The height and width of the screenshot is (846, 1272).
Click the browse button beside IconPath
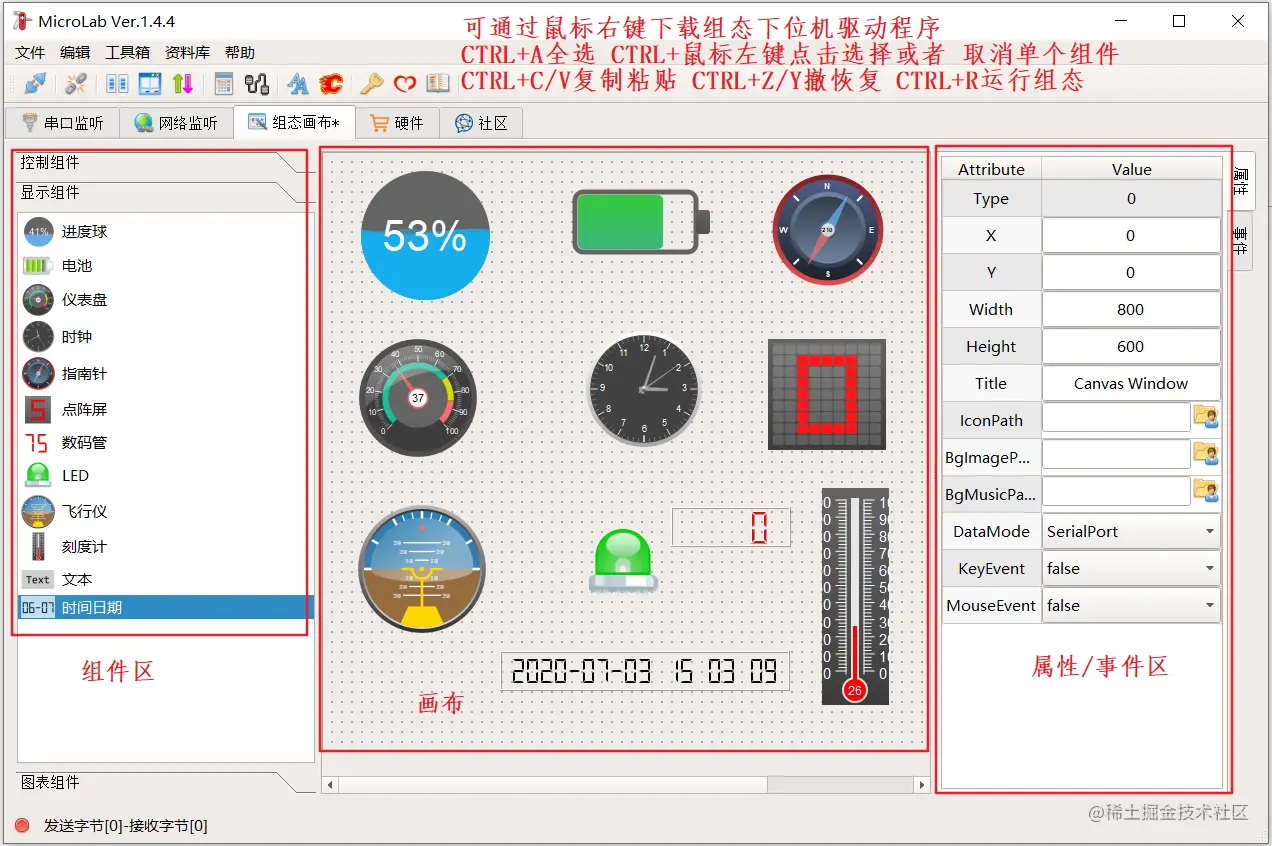pyautogui.click(x=1205, y=417)
